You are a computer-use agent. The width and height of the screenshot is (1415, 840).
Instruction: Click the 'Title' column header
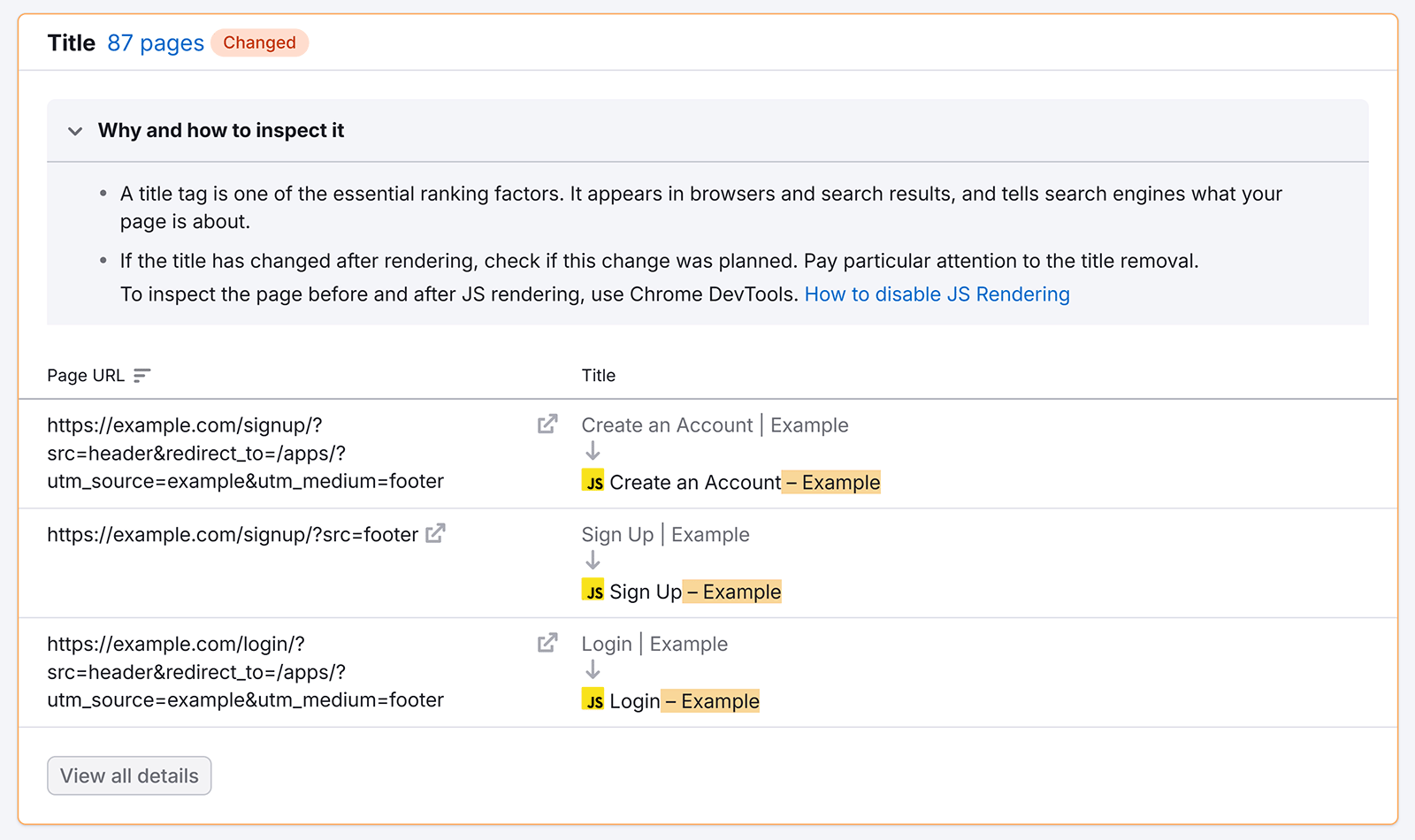point(599,376)
